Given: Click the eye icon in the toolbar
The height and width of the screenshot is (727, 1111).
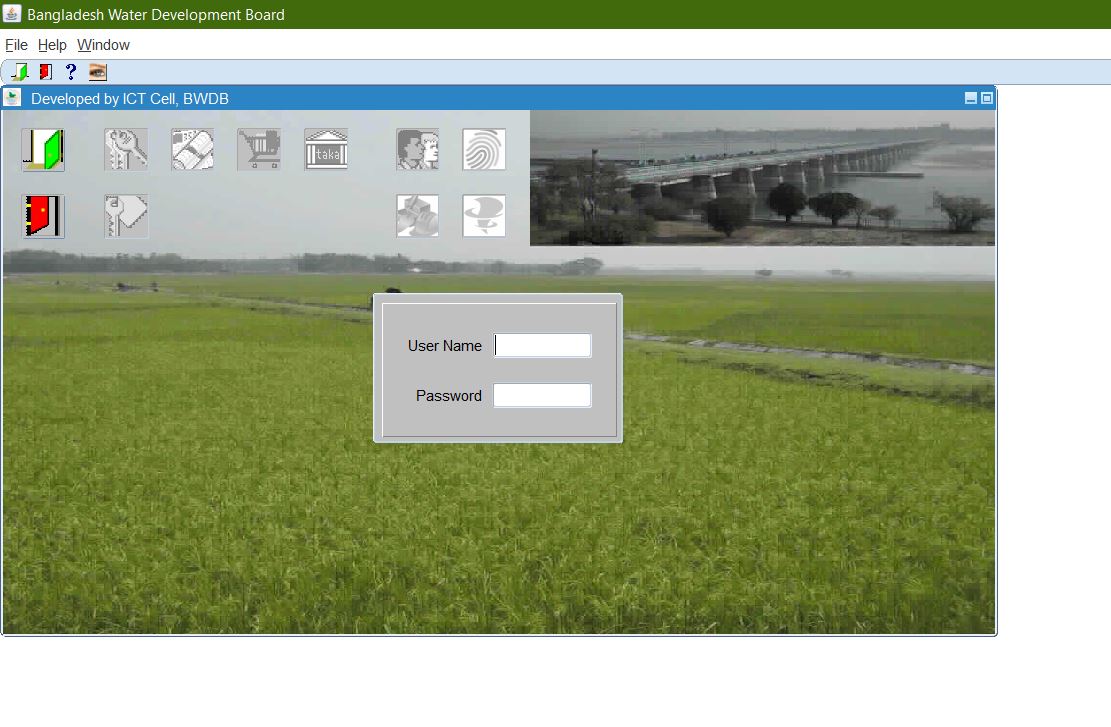Looking at the screenshot, I should pyautogui.click(x=97, y=72).
